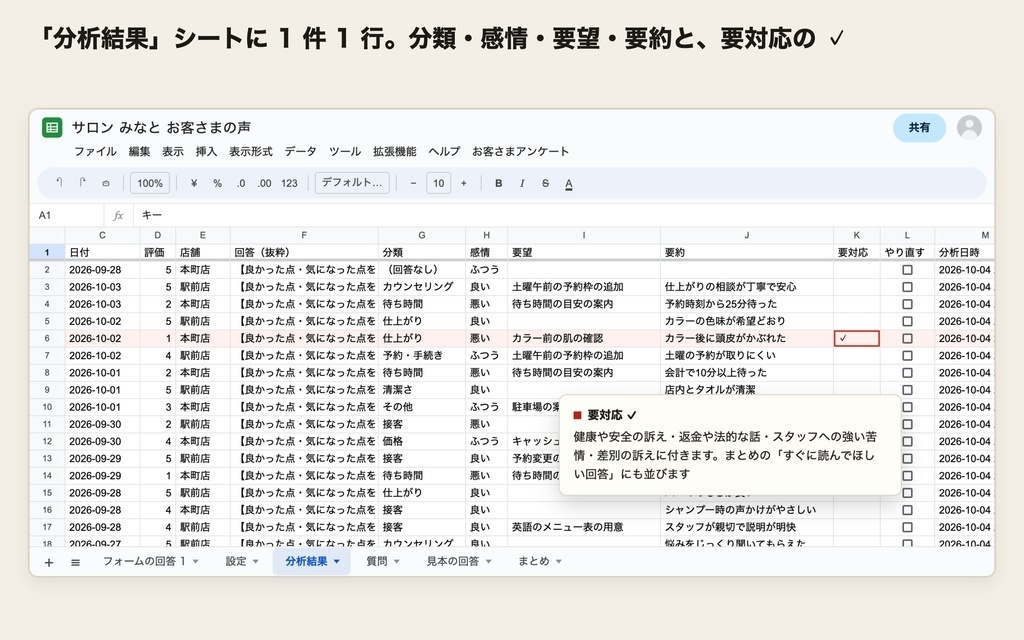Click cell カラー後に頭皮がかぶれた
The width and height of the screenshot is (1024, 640).
(x=747, y=338)
